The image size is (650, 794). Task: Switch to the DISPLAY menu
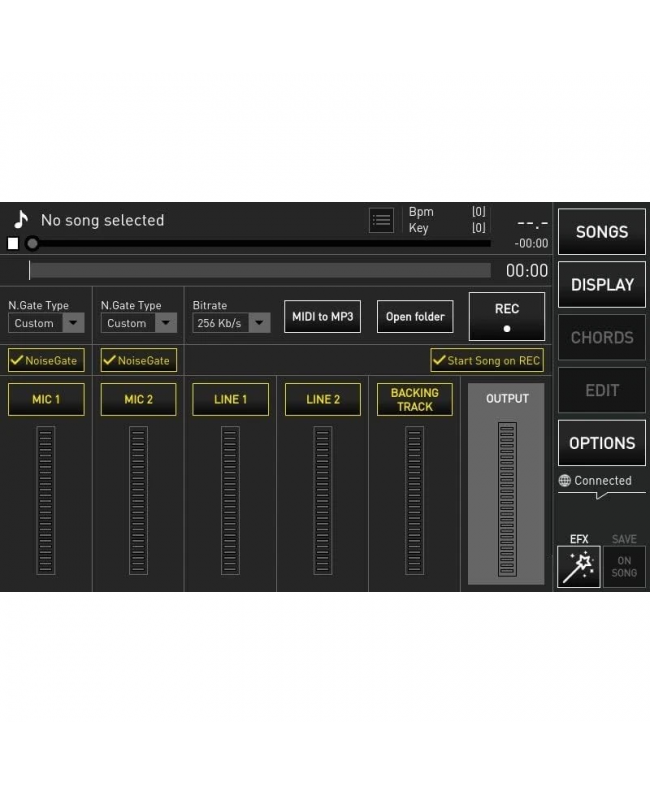click(x=601, y=285)
